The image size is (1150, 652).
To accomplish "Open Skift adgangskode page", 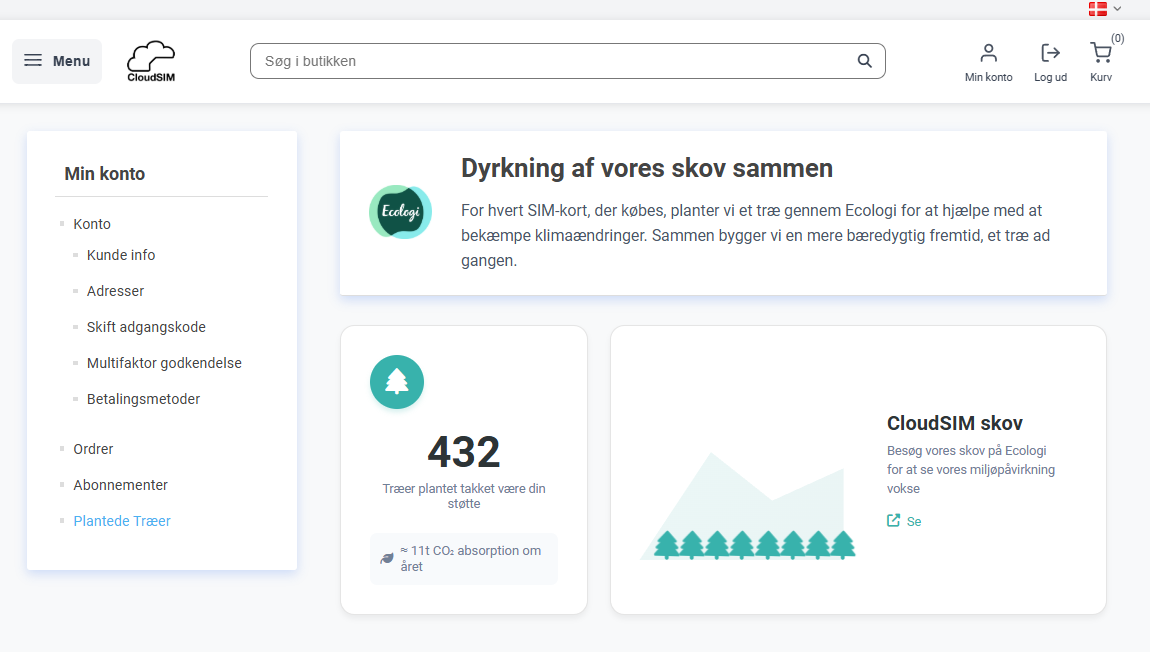I will click(x=146, y=327).
